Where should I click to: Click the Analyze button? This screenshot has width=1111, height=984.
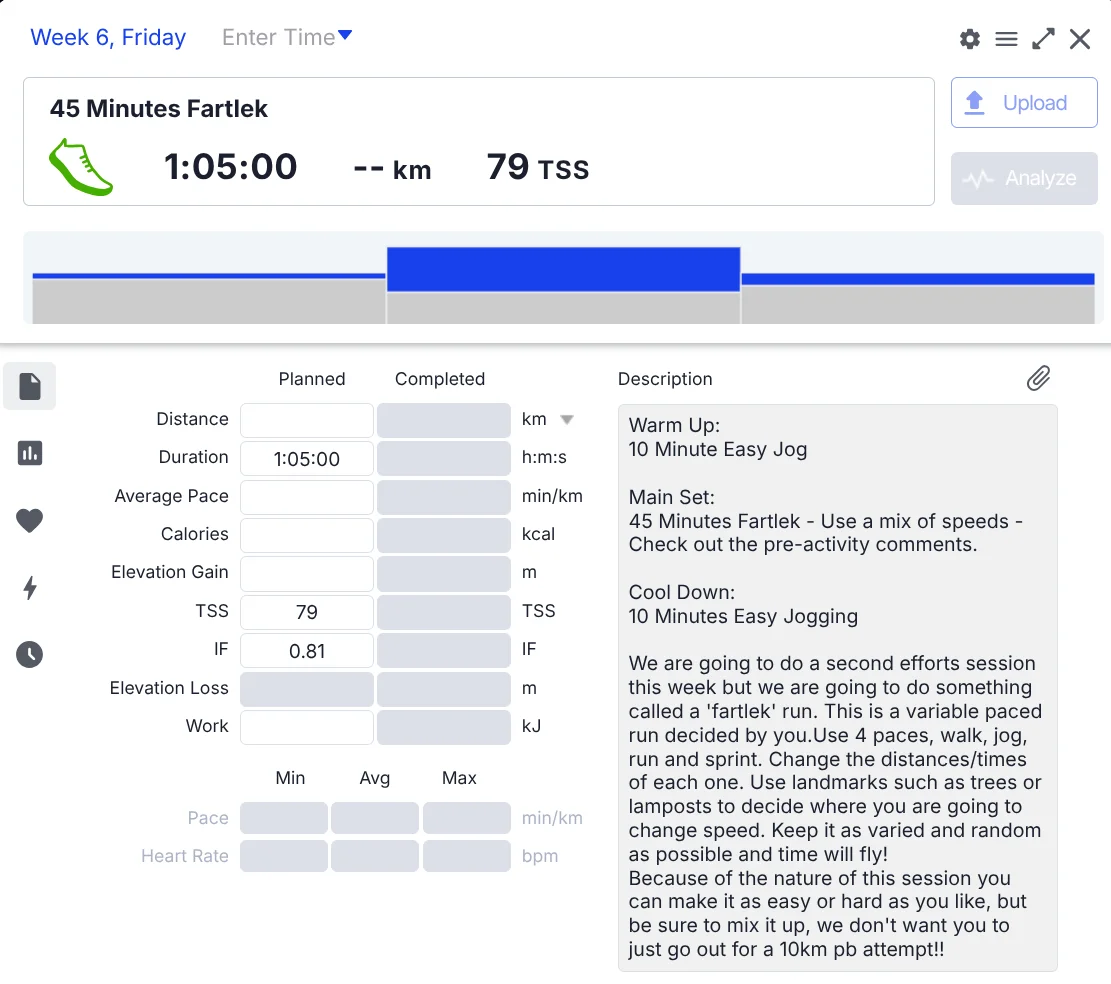1023,179
